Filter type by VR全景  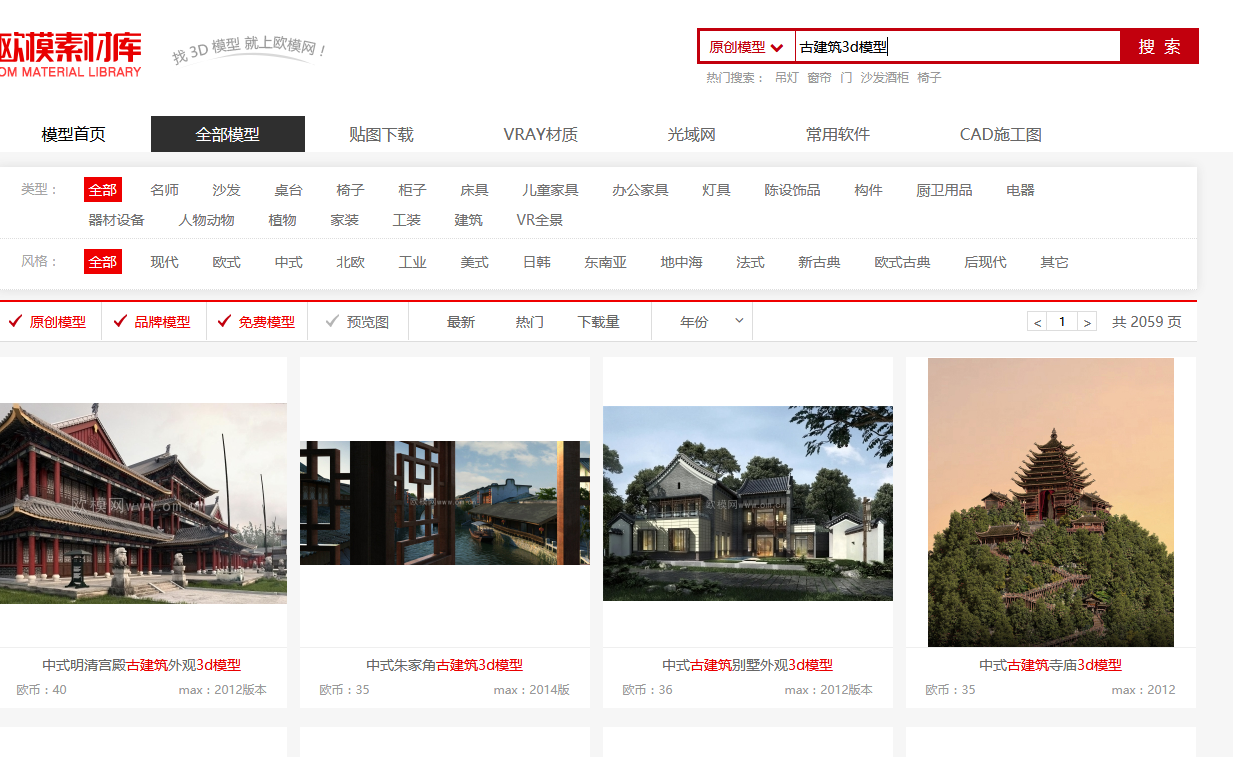click(x=540, y=220)
